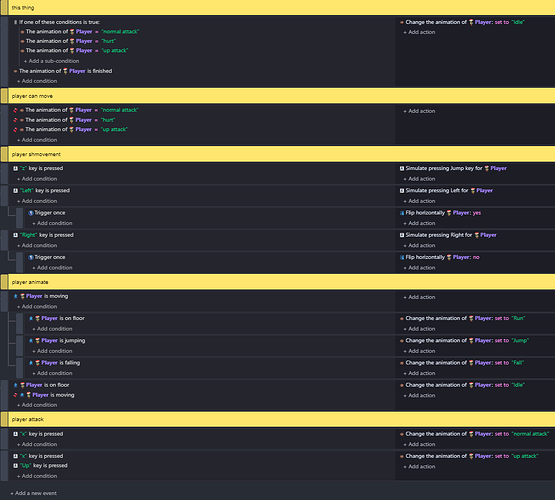Click the platformer icon beside Player is jumping

(31, 341)
